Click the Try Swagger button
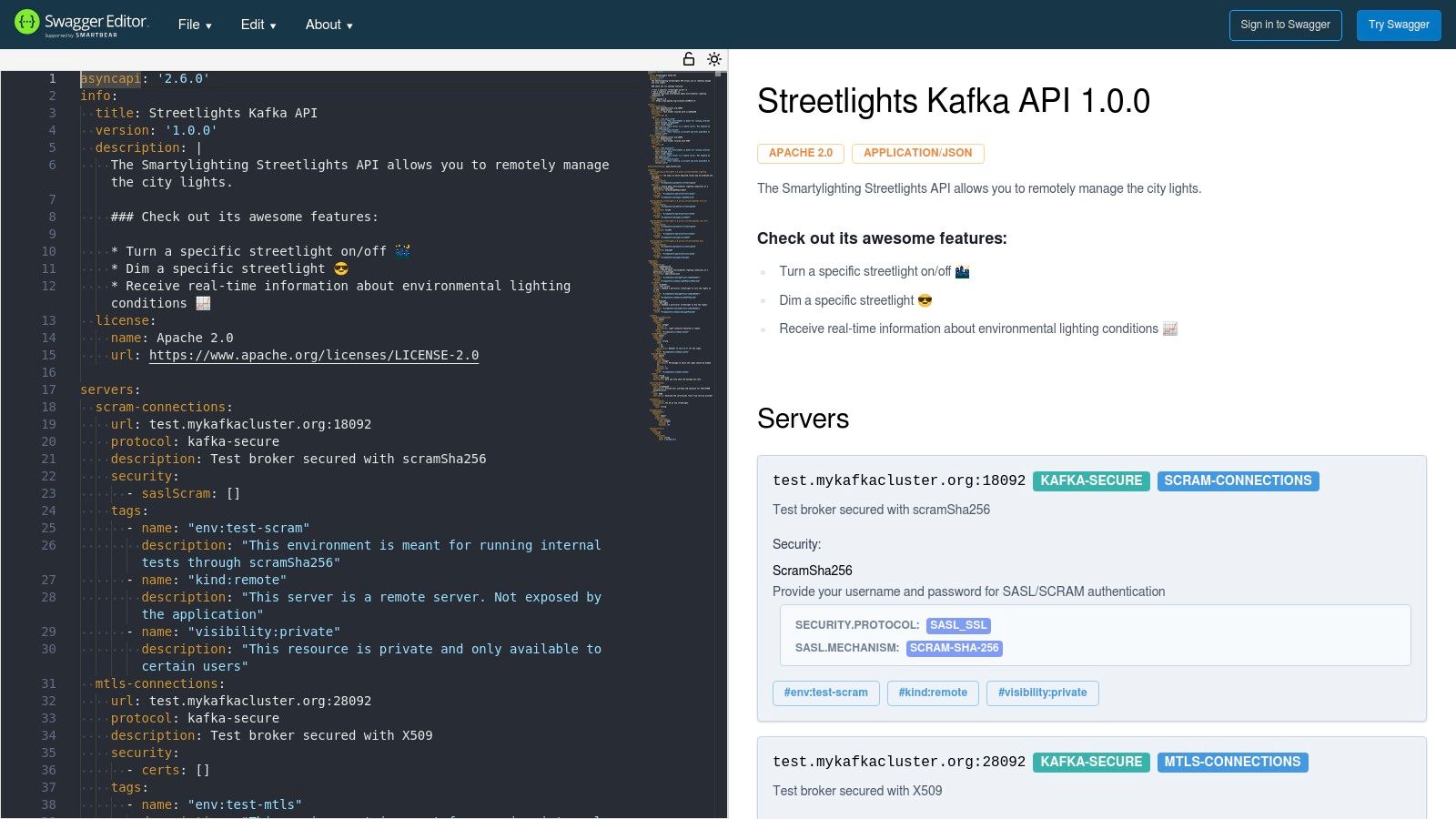Viewport: 1456px width, 819px height. point(1399,25)
